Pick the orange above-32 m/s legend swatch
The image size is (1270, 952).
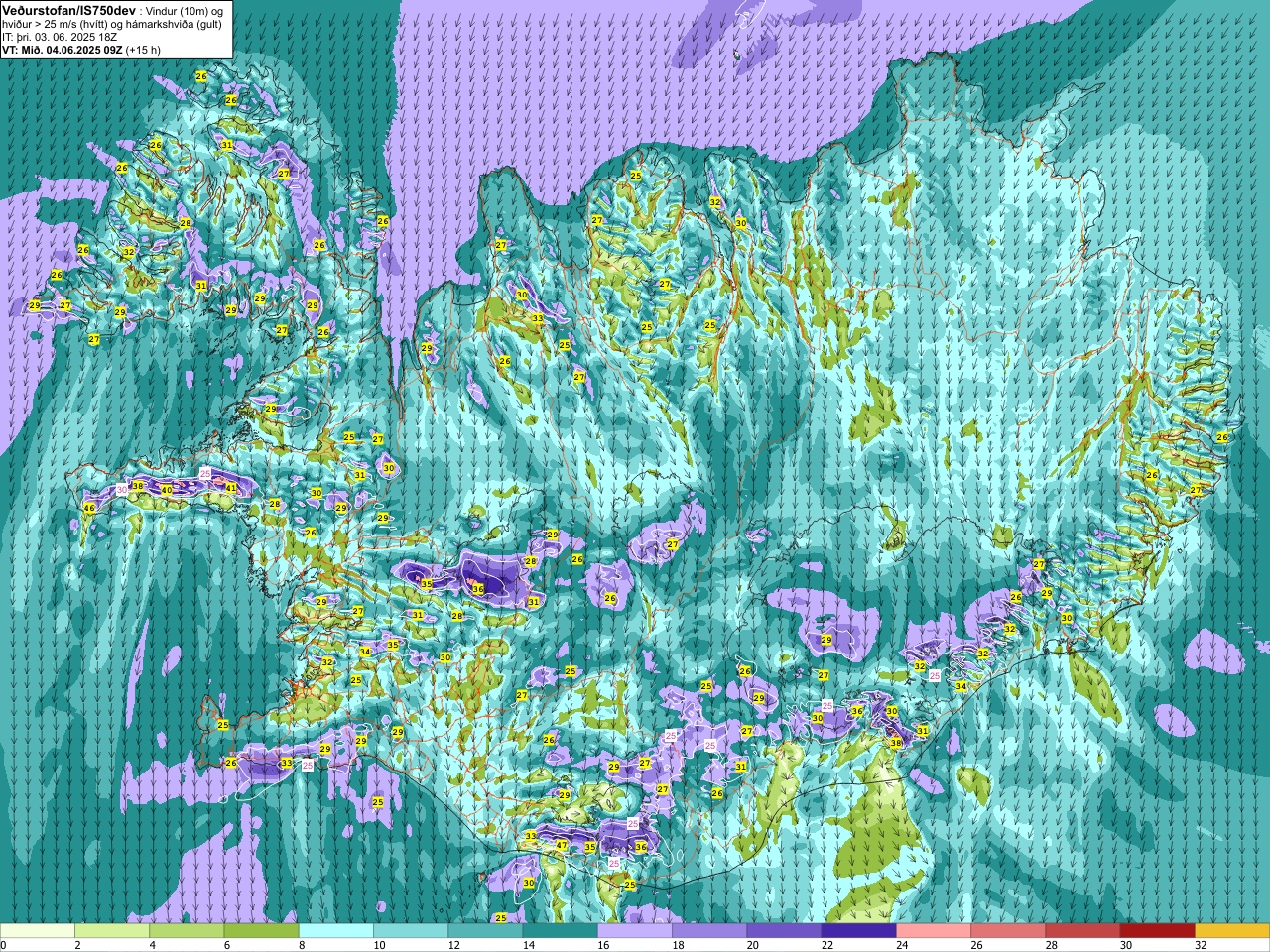(x=1233, y=931)
